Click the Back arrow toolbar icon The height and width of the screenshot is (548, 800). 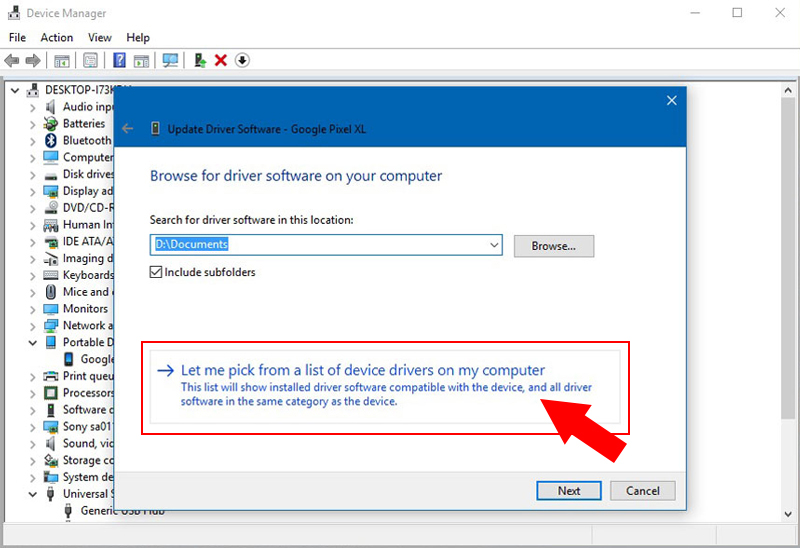(x=11, y=61)
